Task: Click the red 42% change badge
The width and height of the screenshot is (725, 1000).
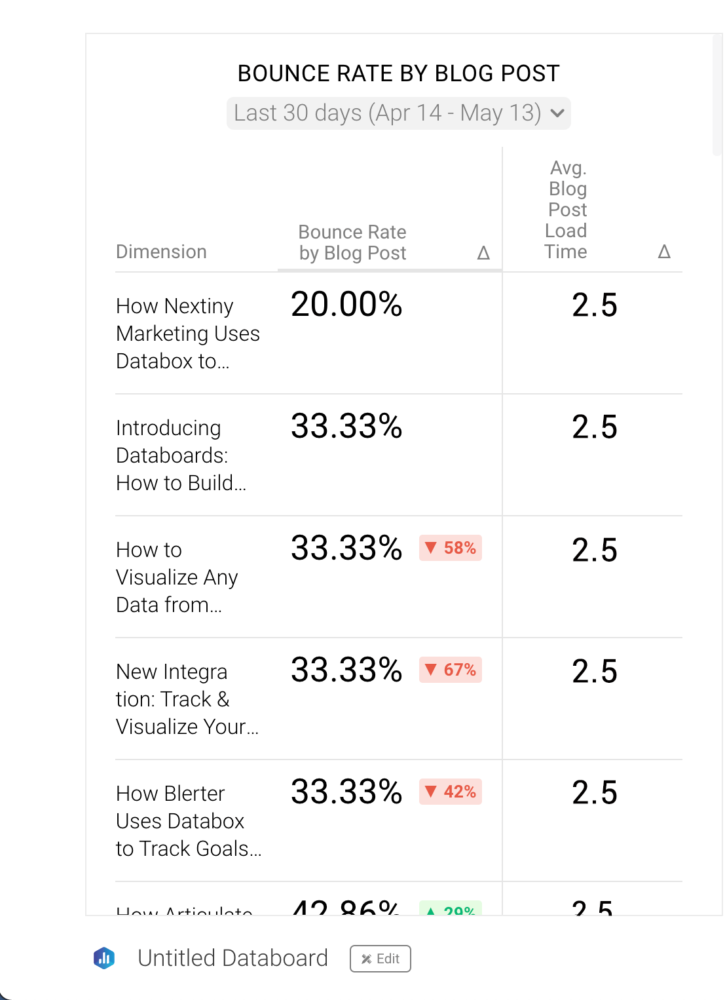Action: (x=450, y=792)
